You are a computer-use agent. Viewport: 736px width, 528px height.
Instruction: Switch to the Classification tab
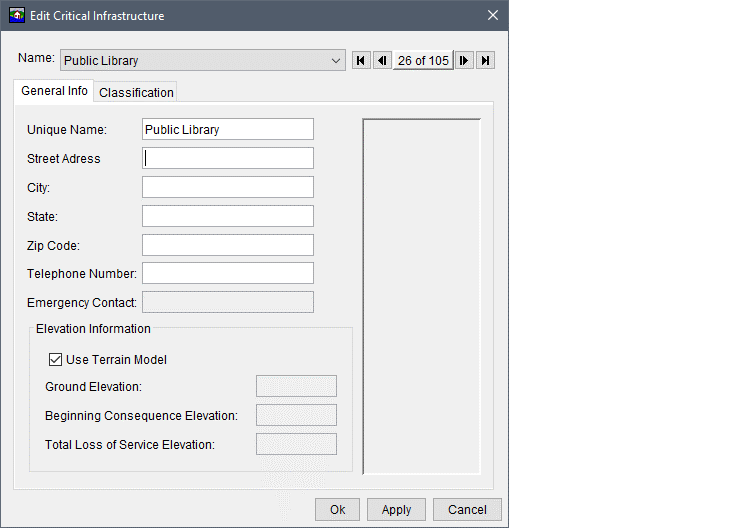136,92
